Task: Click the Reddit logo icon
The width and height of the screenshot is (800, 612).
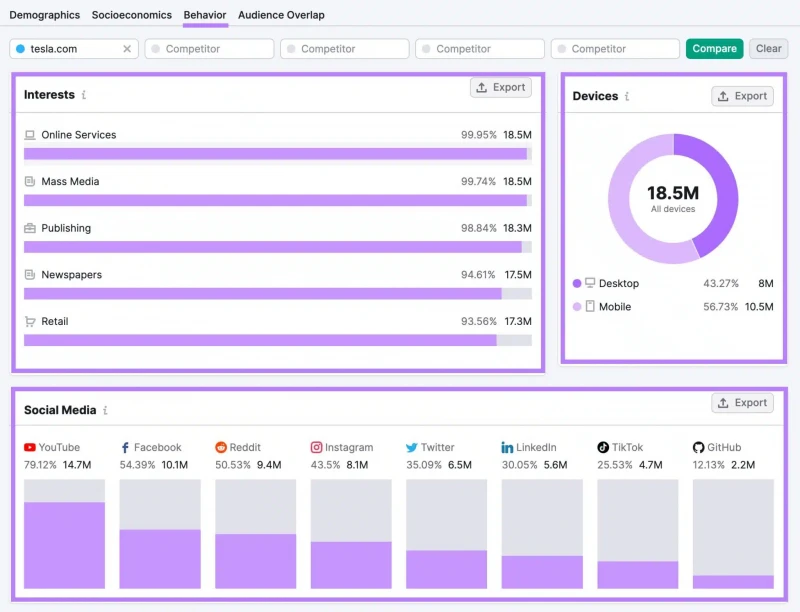Action: [x=221, y=447]
